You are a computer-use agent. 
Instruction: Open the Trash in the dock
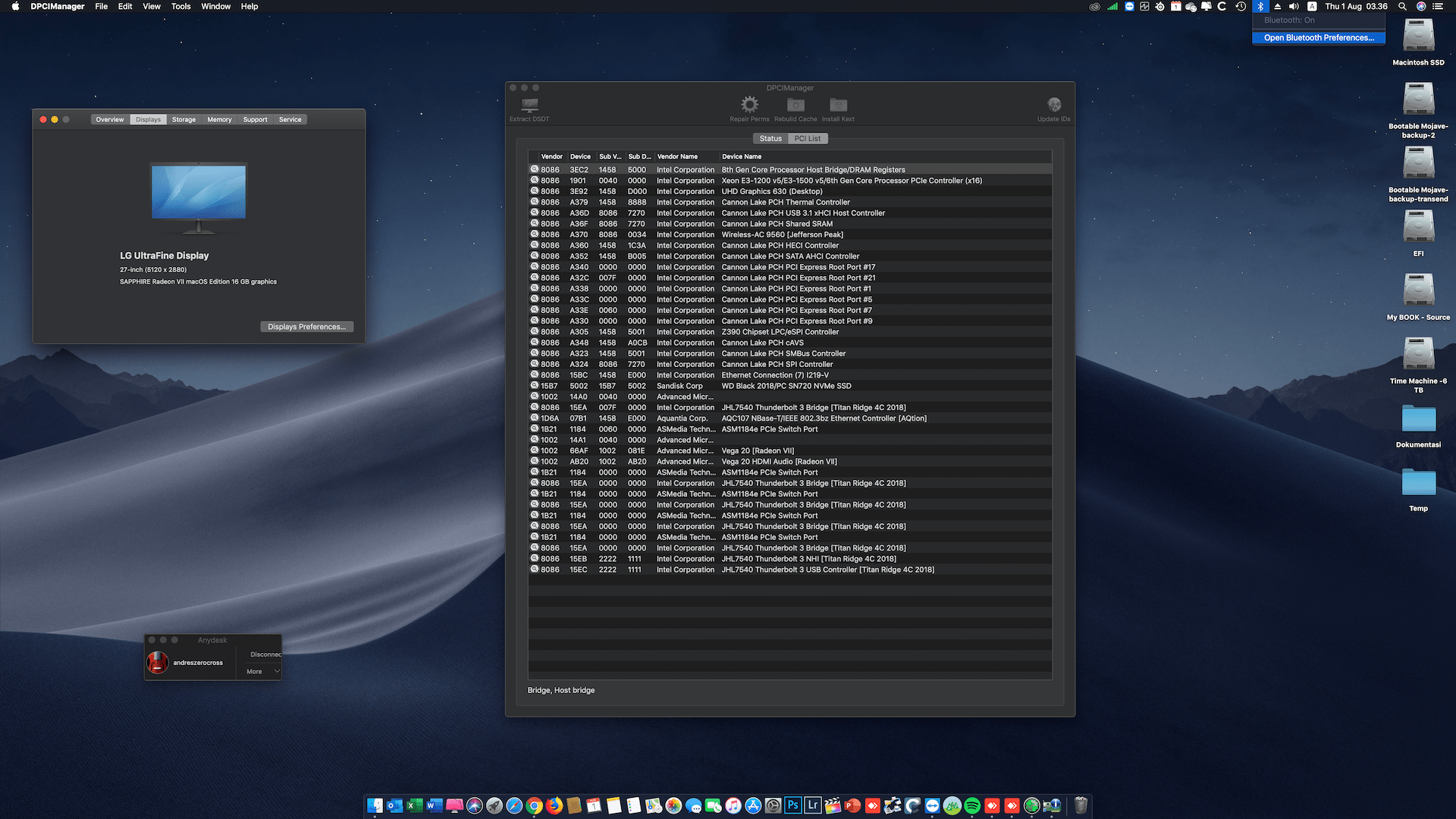click(1081, 805)
